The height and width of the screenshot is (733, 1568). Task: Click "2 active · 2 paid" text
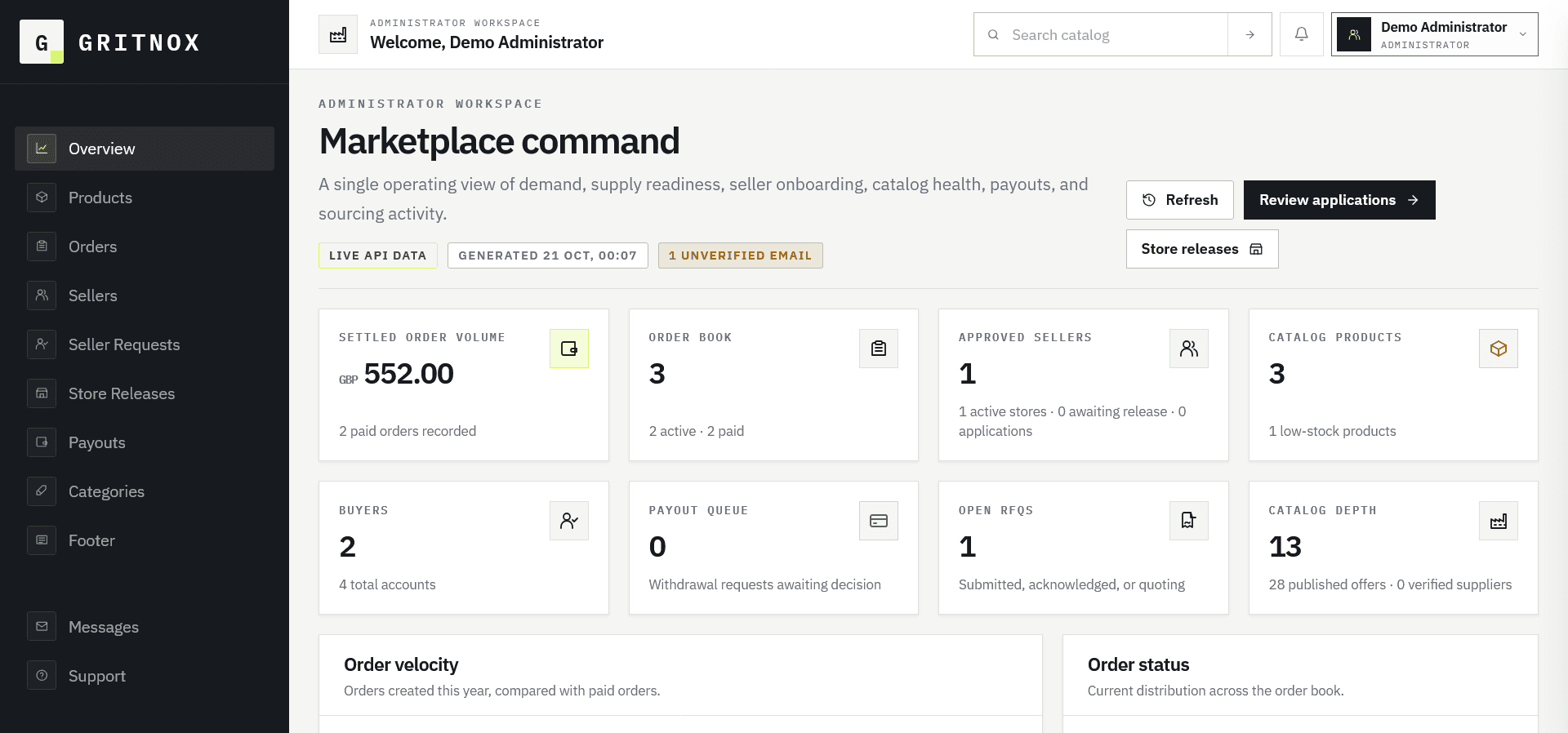tap(697, 431)
